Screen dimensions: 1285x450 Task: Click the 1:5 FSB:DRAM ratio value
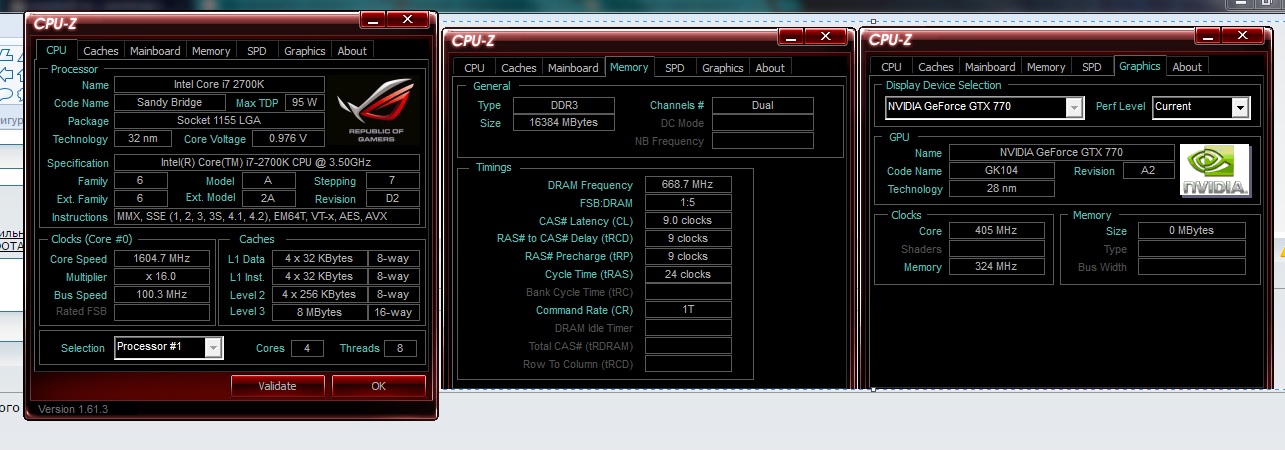pos(688,202)
